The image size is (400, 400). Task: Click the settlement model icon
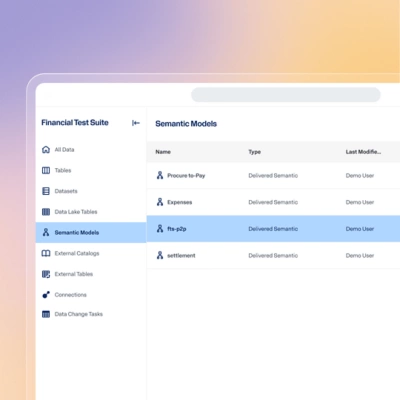pos(160,255)
